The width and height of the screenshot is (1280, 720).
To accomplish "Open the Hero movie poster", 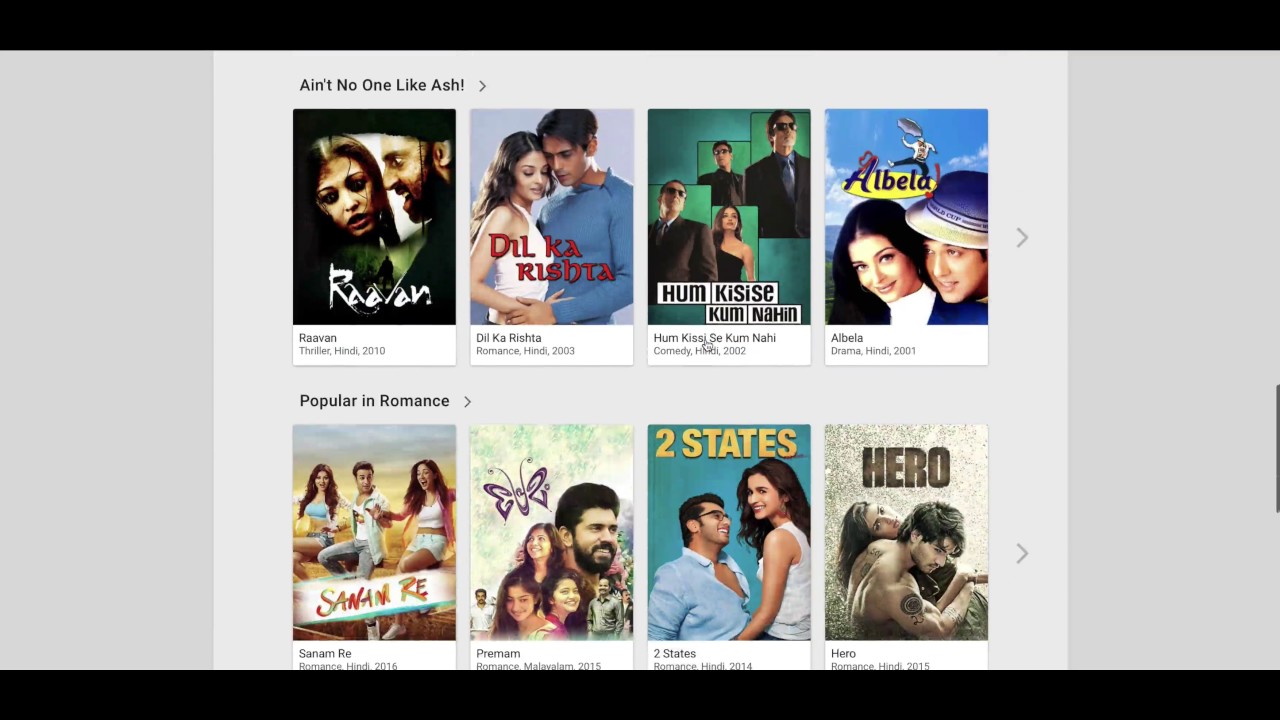I will point(906,532).
